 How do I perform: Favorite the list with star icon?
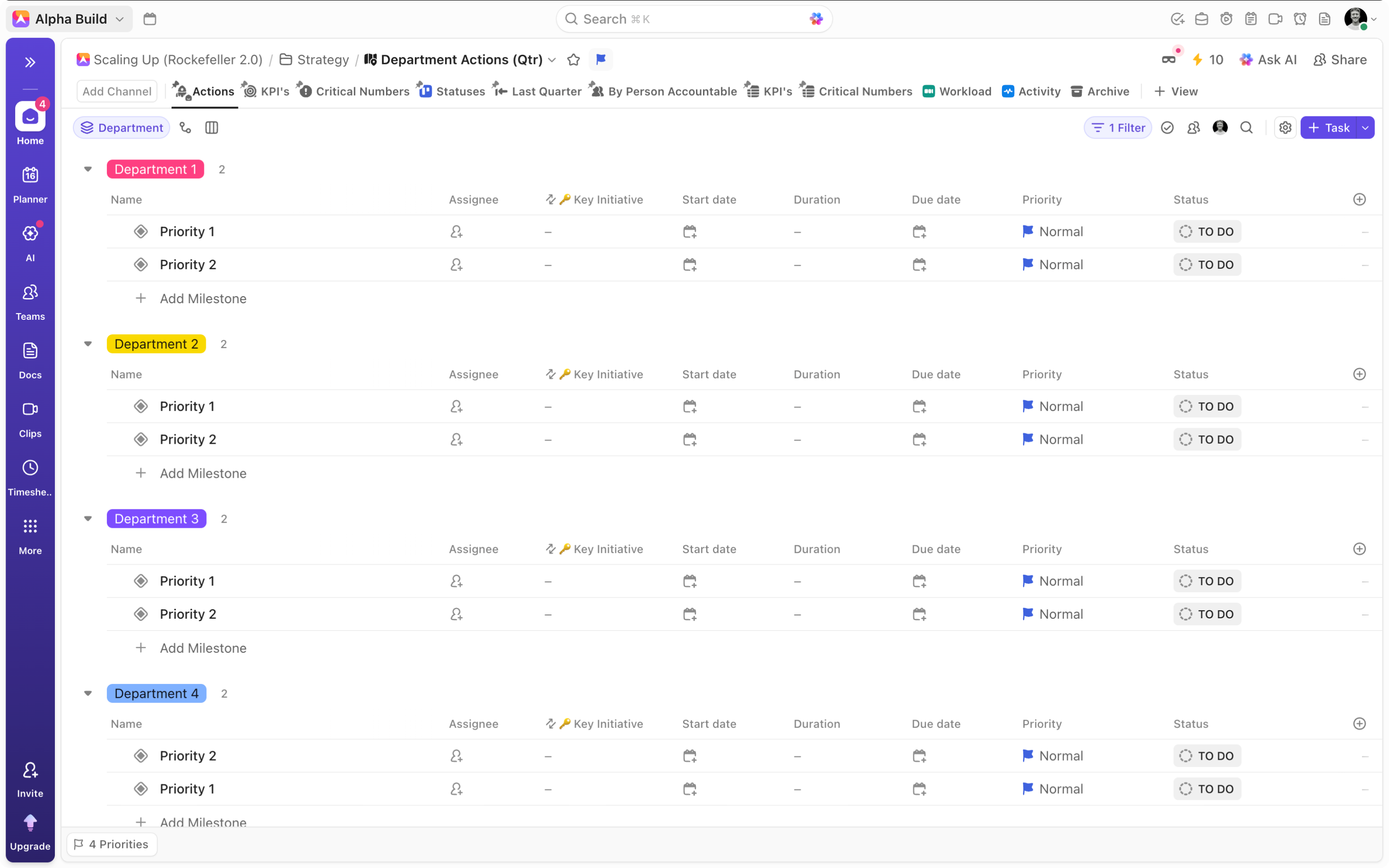(x=573, y=60)
